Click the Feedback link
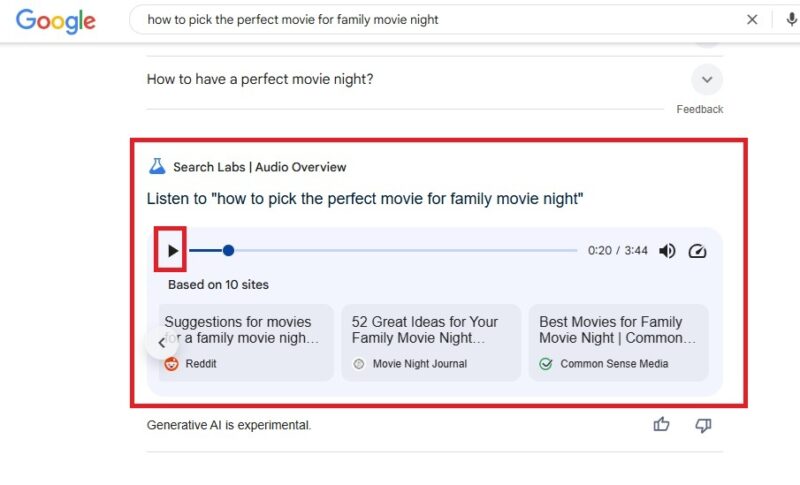 (699, 109)
